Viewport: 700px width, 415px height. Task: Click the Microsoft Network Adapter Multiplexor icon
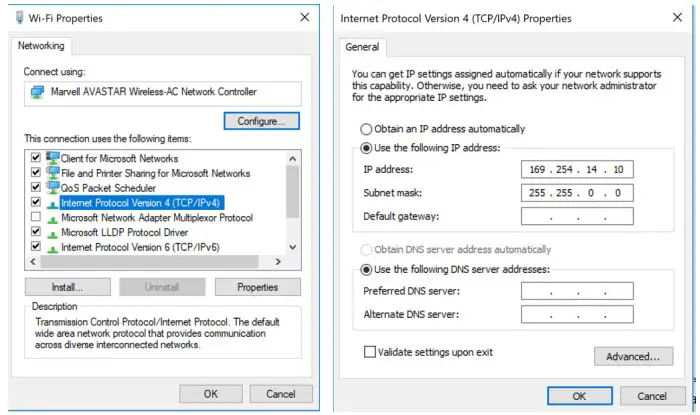click(52, 217)
